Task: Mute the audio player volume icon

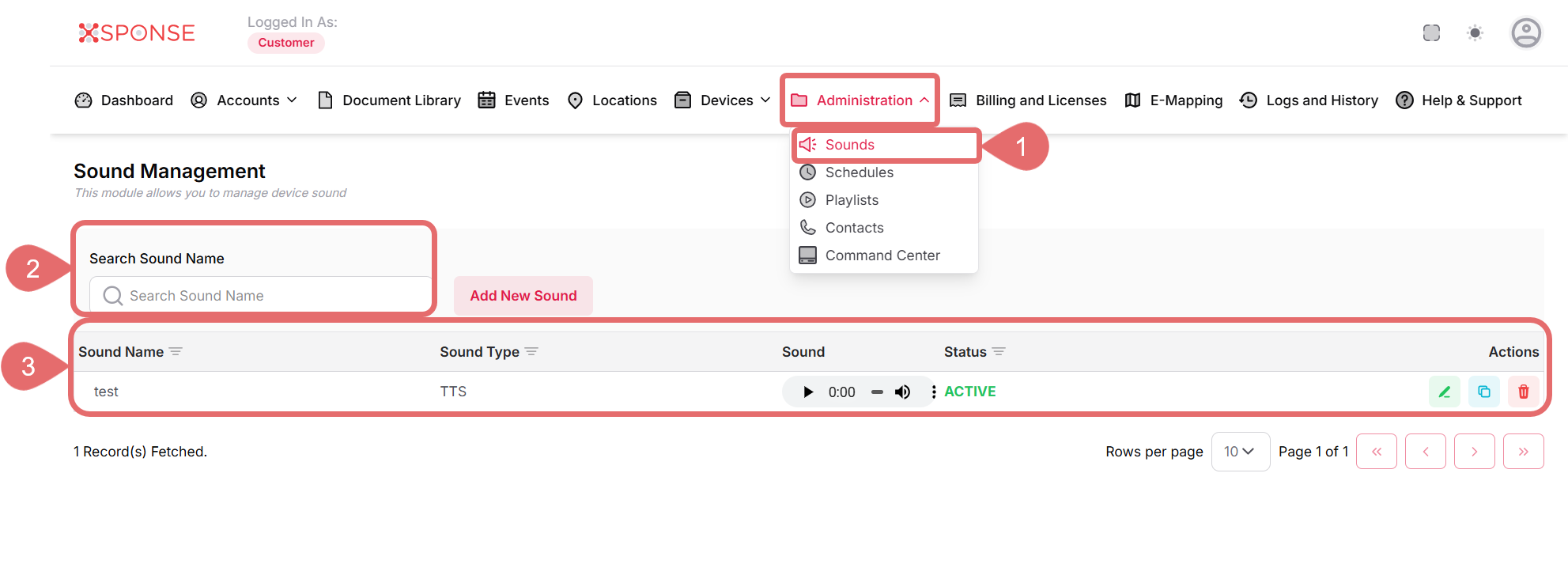Action: pos(902,392)
